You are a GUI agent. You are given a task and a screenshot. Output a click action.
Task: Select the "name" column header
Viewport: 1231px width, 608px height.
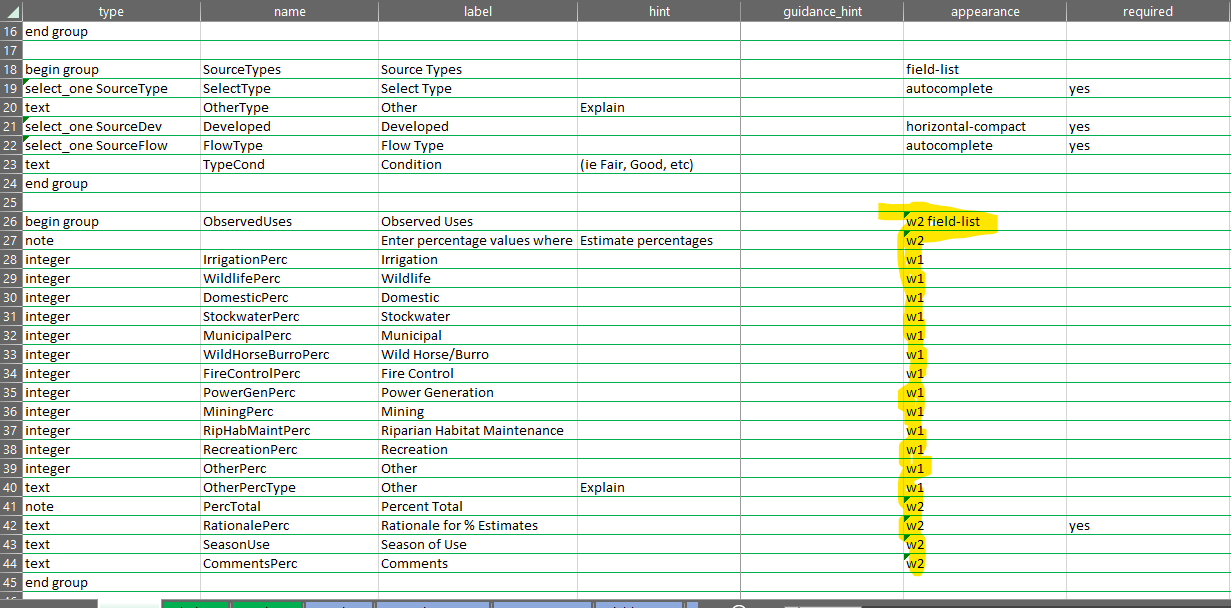point(289,11)
